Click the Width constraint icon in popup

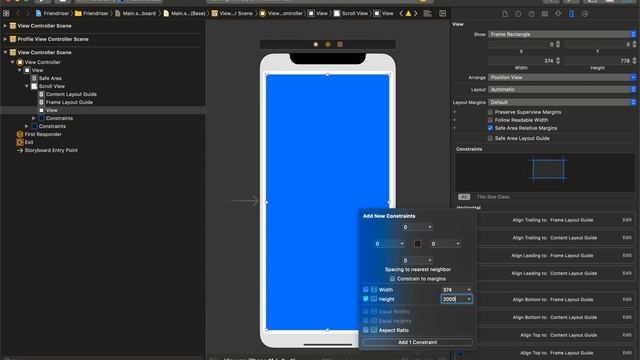click(374, 289)
